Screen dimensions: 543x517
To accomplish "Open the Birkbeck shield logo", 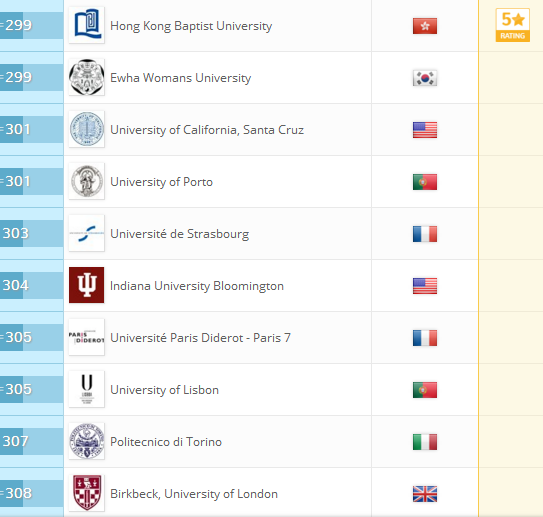I will (x=87, y=493).
